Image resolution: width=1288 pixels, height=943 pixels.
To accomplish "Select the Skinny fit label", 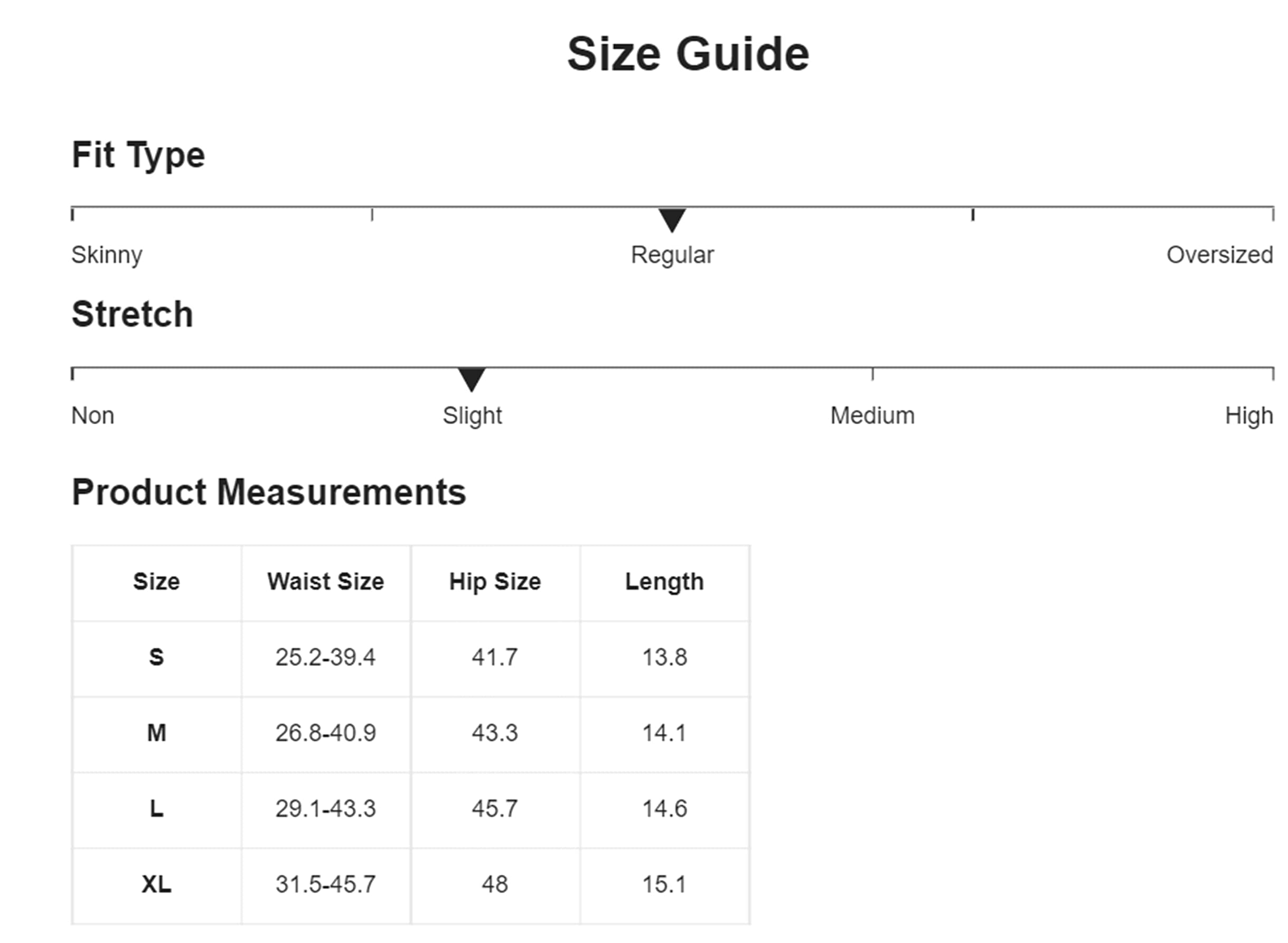I will 107,255.
